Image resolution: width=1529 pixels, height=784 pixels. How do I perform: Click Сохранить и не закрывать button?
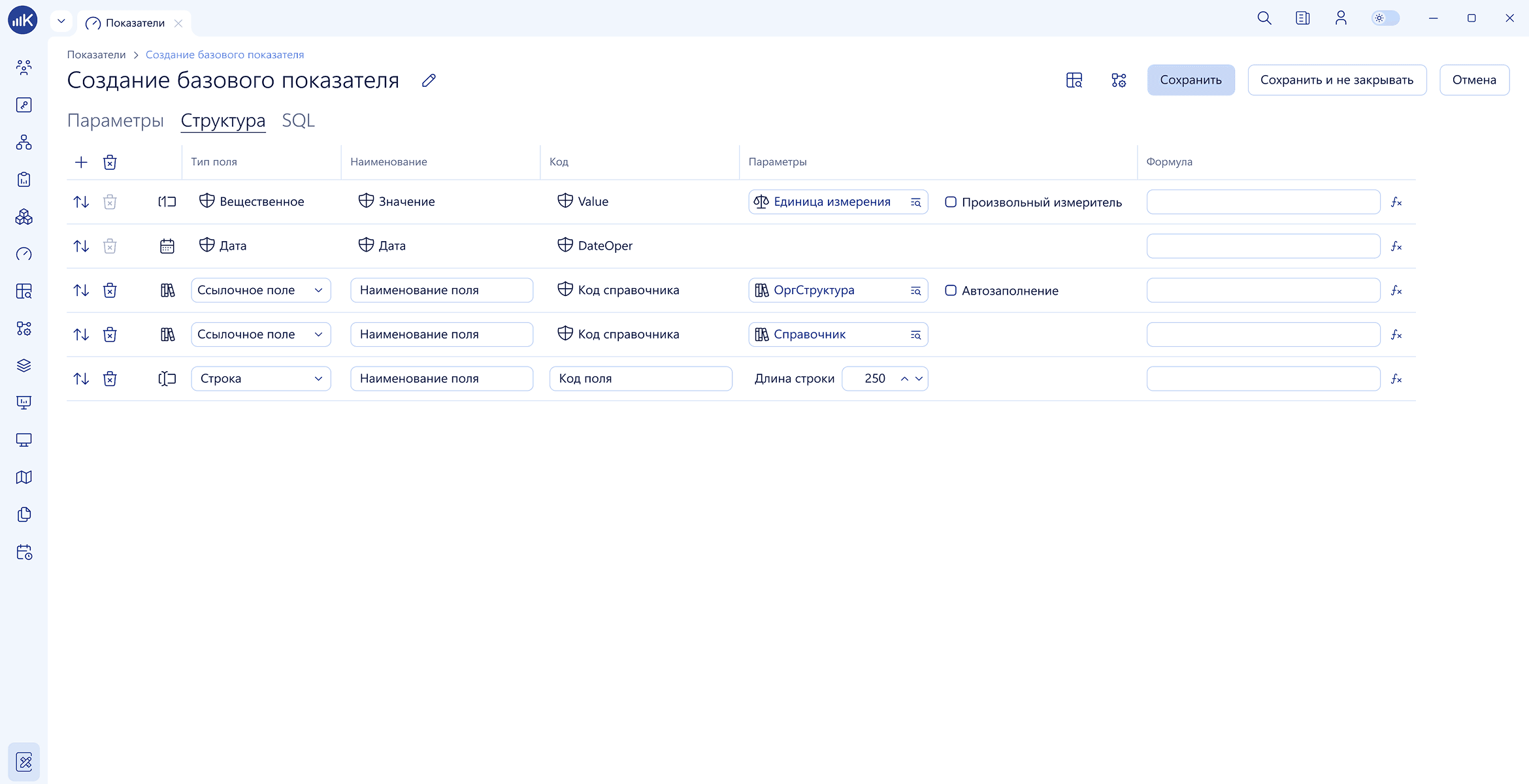click(1337, 80)
